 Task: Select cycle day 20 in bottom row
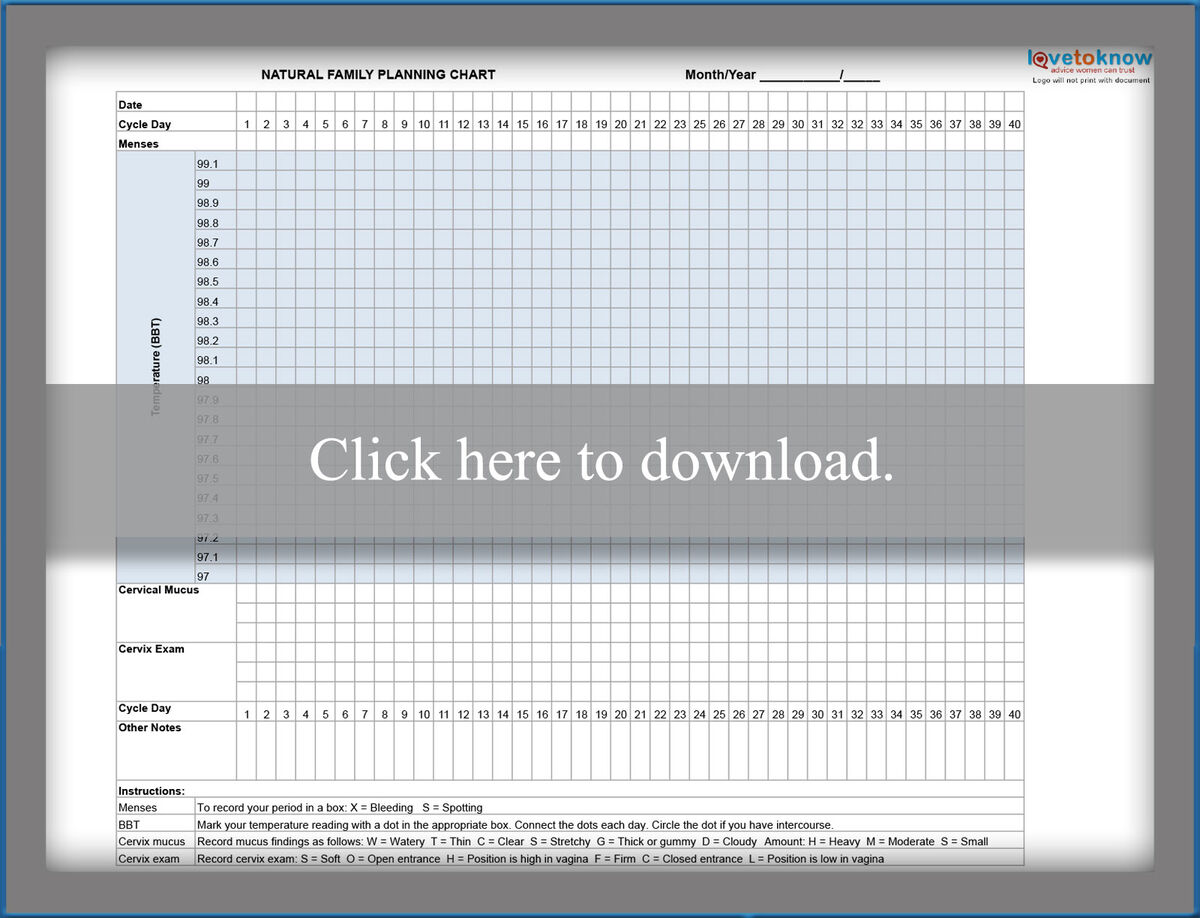[x=621, y=714]
